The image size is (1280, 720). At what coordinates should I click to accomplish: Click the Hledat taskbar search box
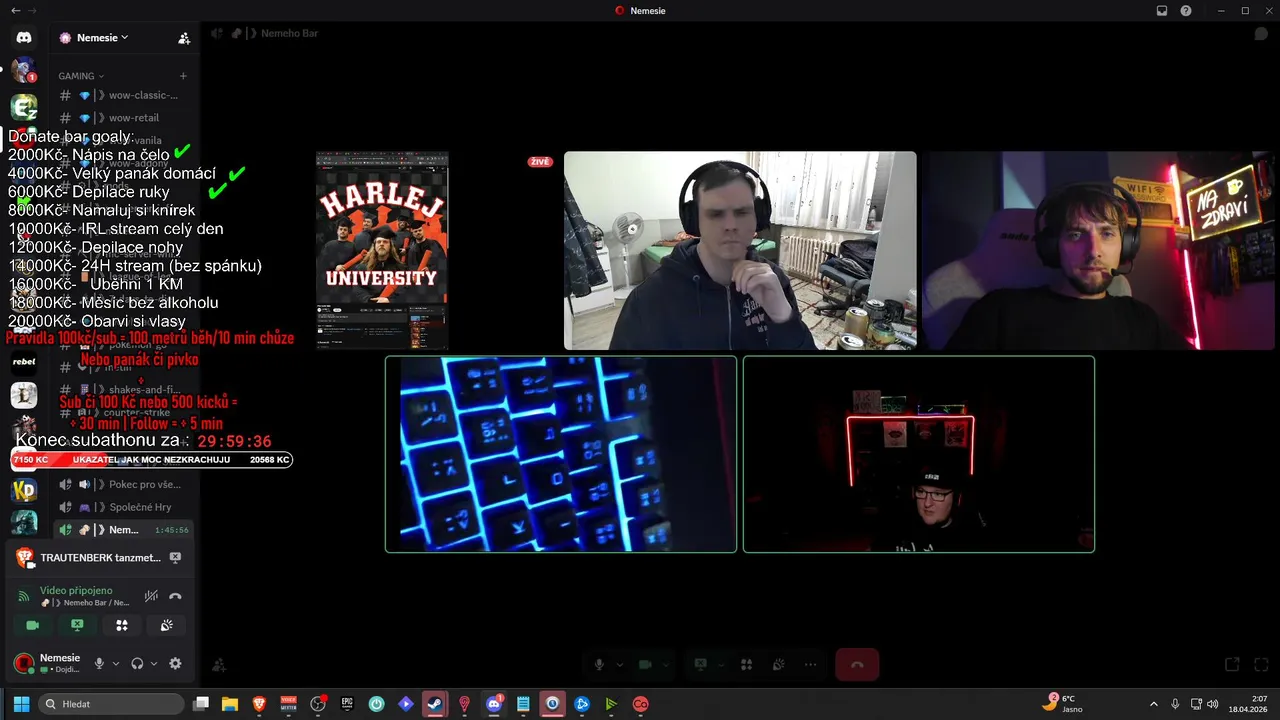(x=112, y=704)
